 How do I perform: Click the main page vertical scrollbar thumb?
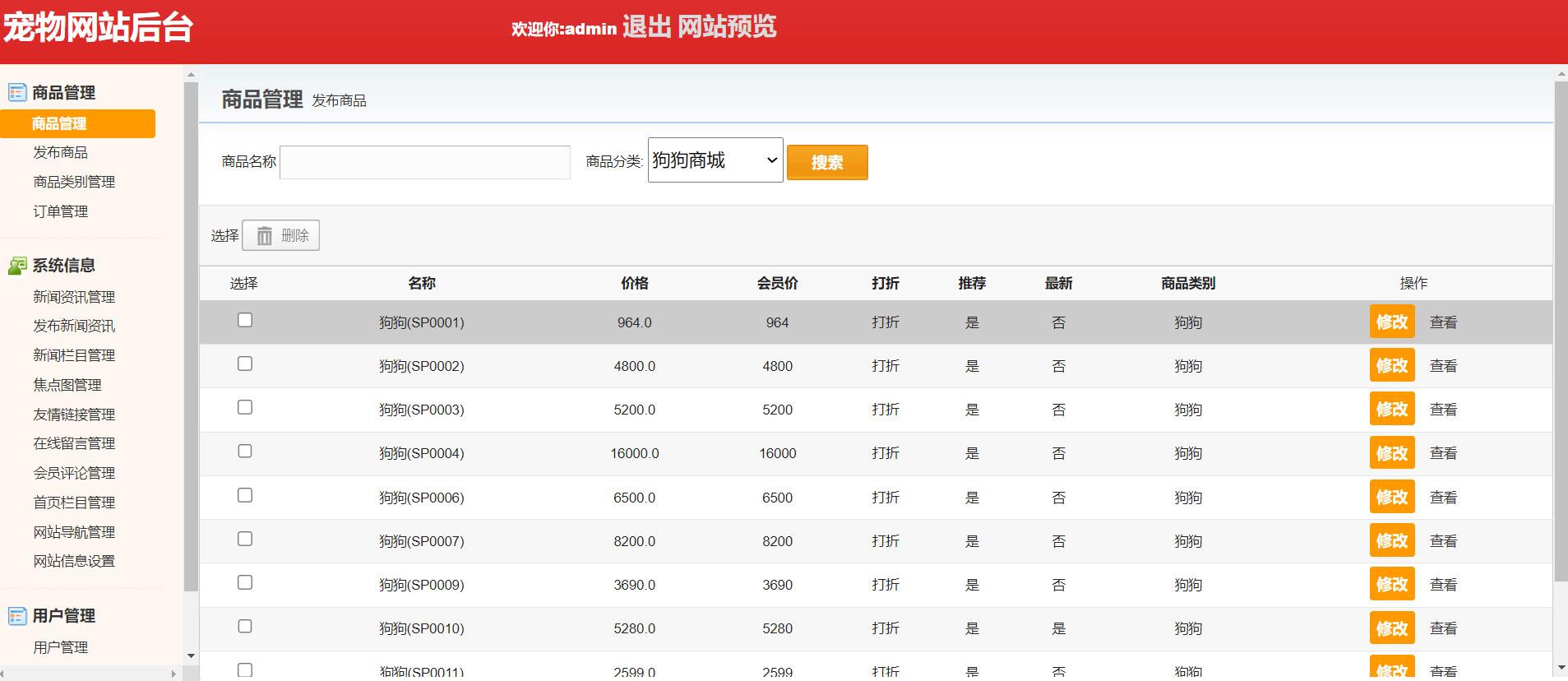coord(1561,331)
